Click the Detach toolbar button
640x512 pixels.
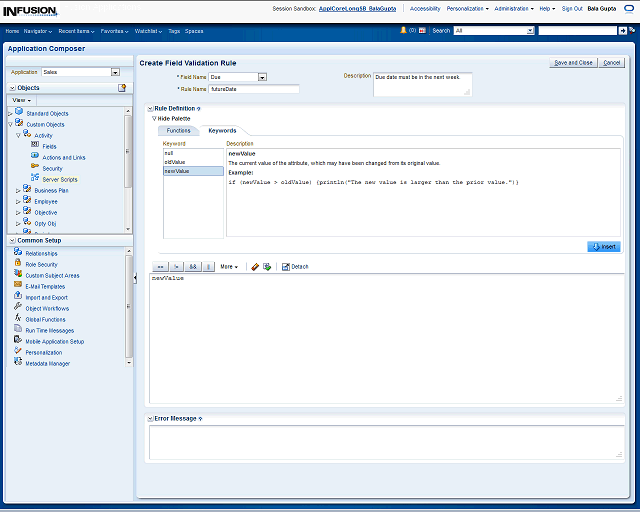[x=295, y=267]
